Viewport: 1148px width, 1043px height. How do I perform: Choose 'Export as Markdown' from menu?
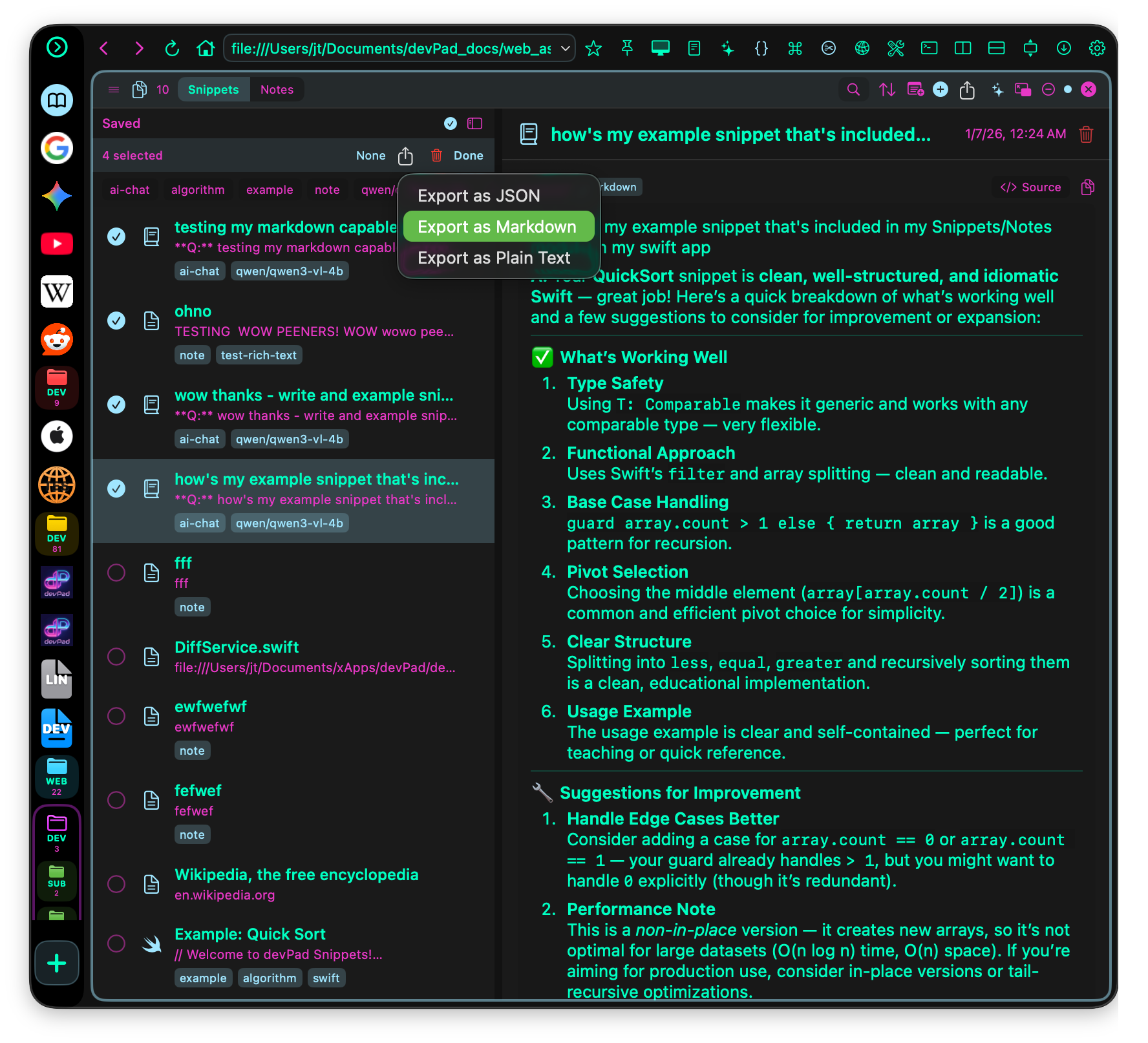click(498, 227)
